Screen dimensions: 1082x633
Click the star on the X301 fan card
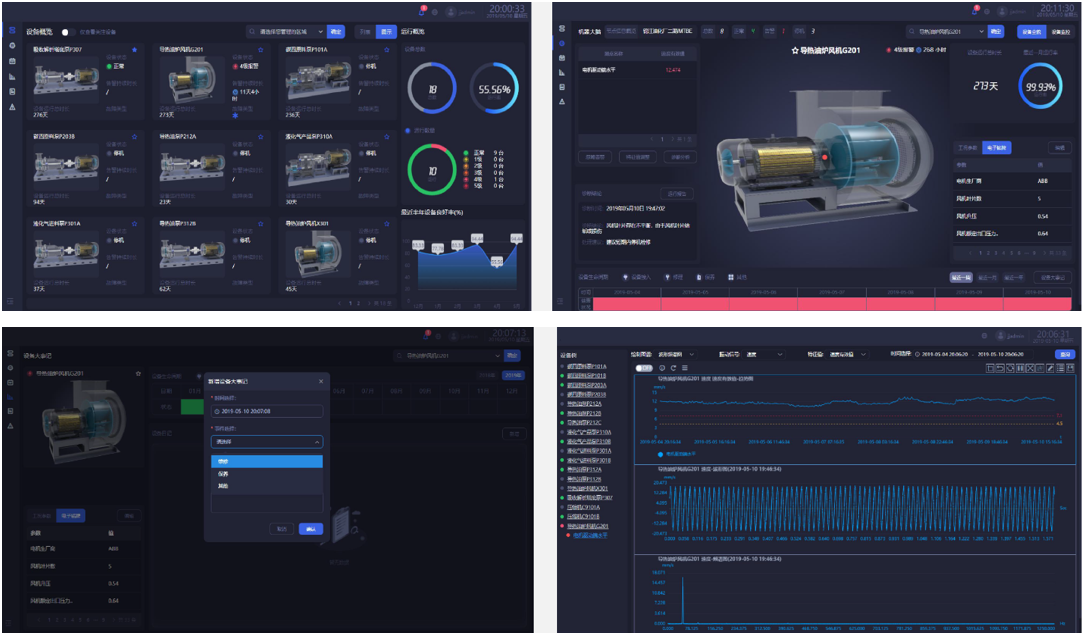386,224
